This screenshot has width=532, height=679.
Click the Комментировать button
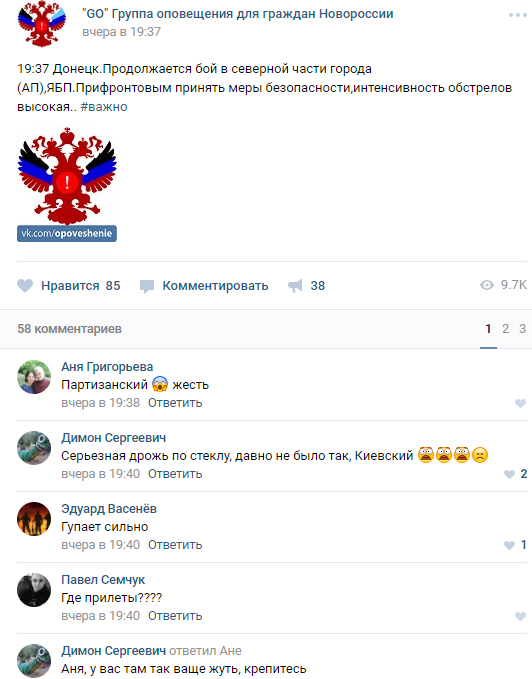coord(215,286)
